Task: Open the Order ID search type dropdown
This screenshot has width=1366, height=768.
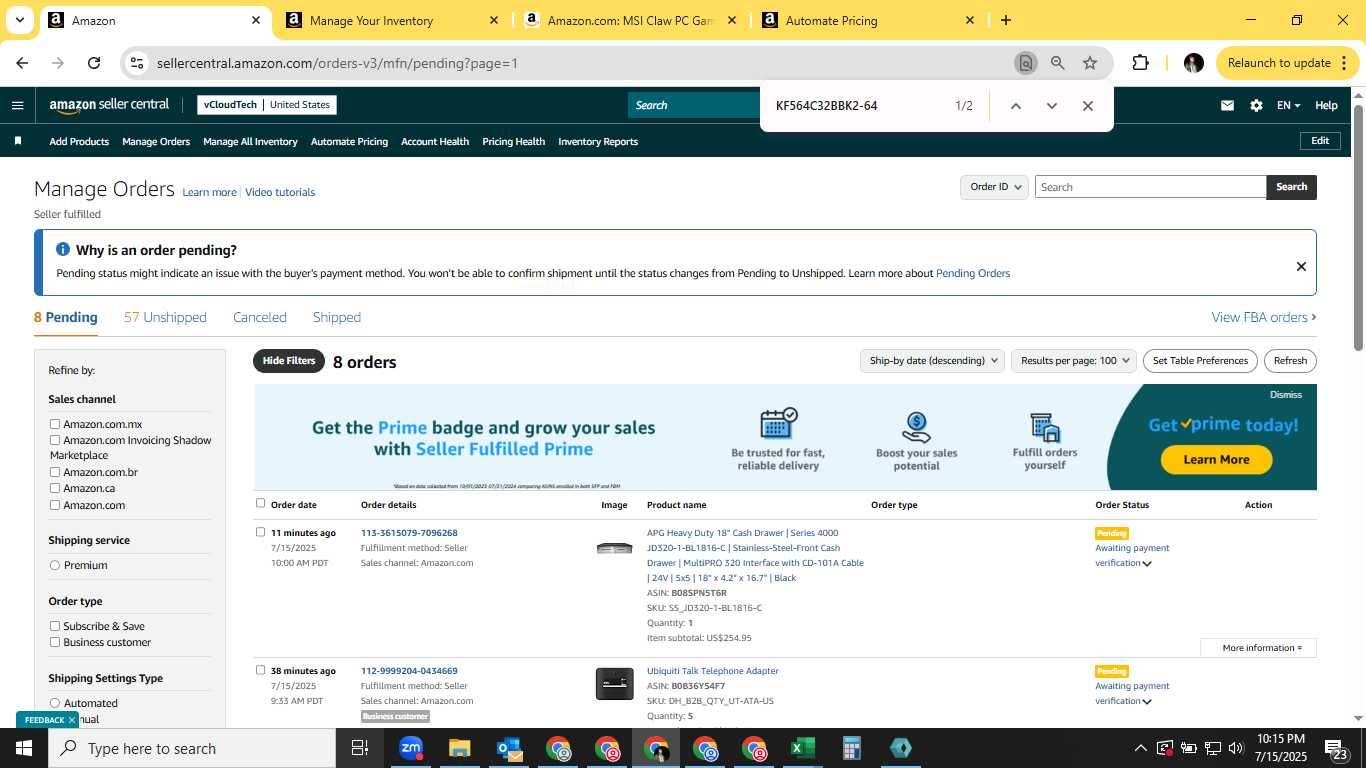Action: [995, 187]
